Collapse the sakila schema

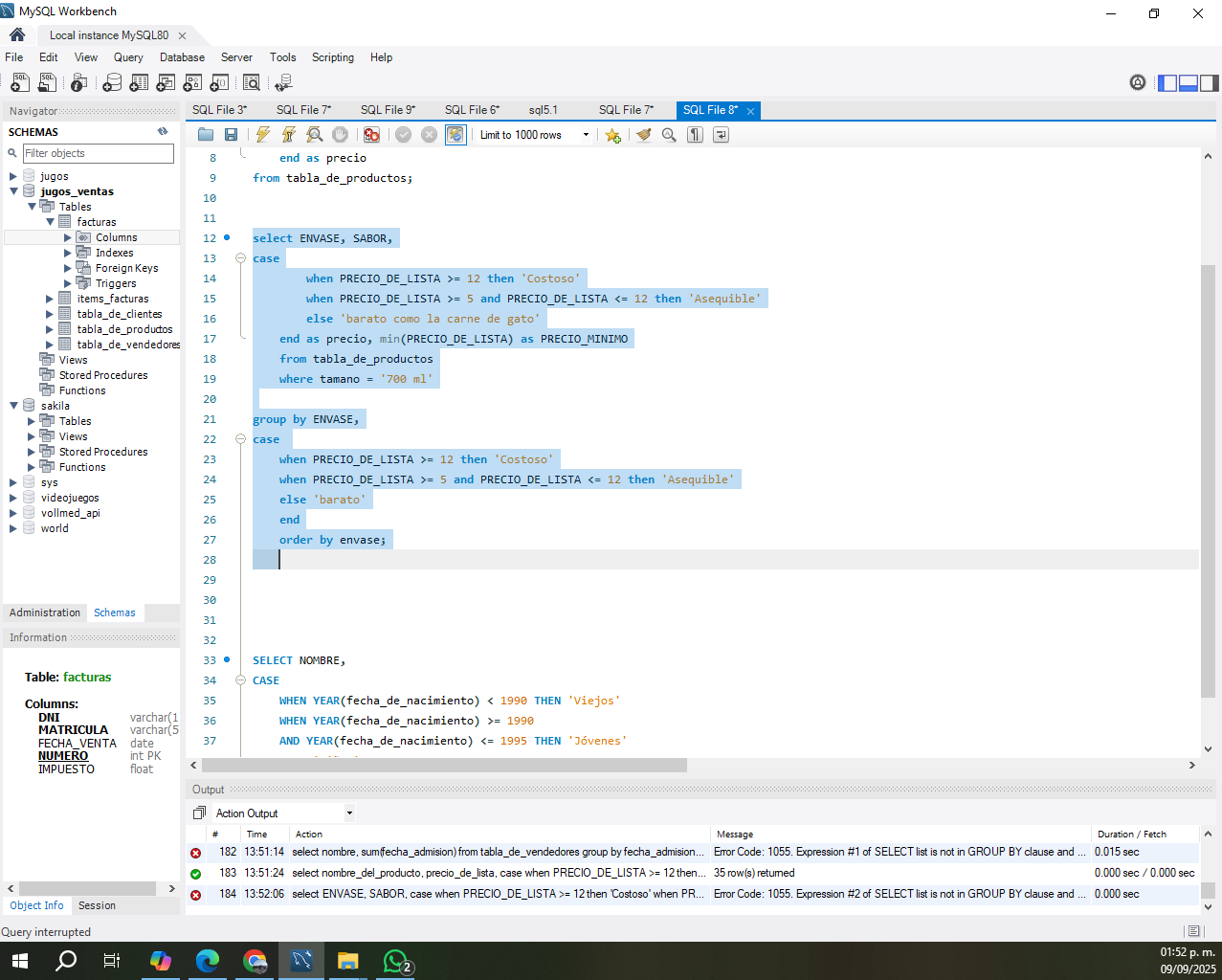13,406
